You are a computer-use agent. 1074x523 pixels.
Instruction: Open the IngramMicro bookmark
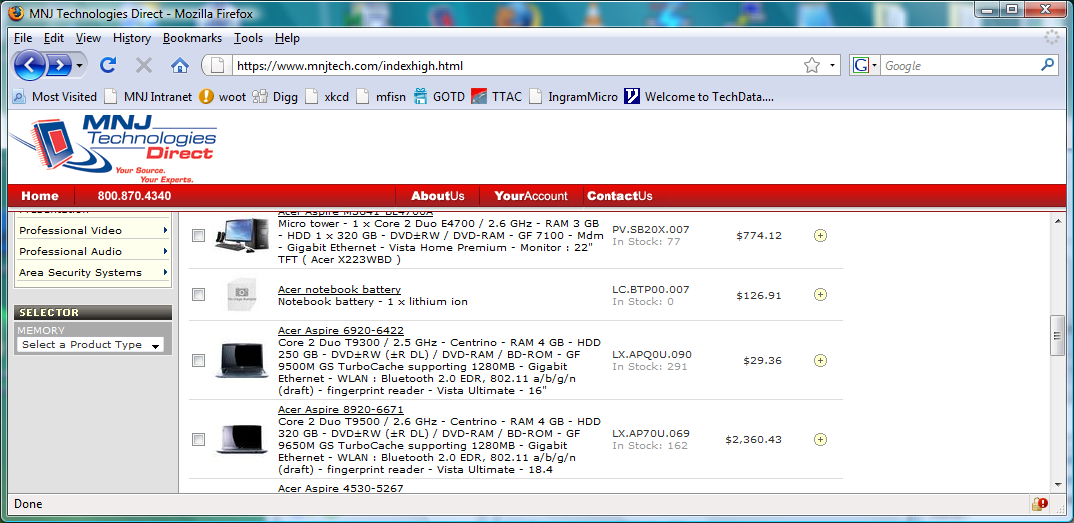pyautogui.click(x=573, y=97)
